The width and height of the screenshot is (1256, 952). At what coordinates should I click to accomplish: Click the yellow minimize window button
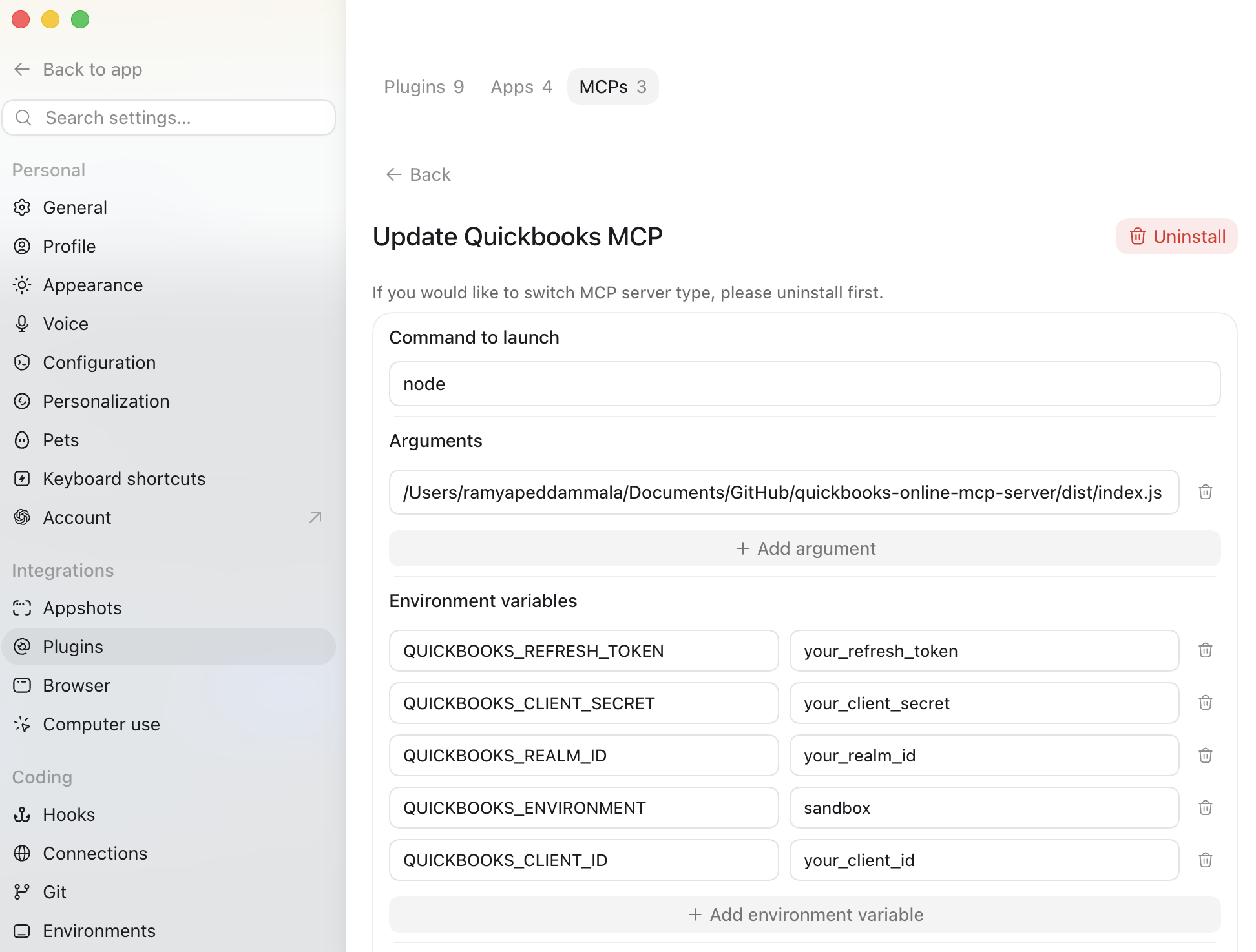tap(50, 19)
